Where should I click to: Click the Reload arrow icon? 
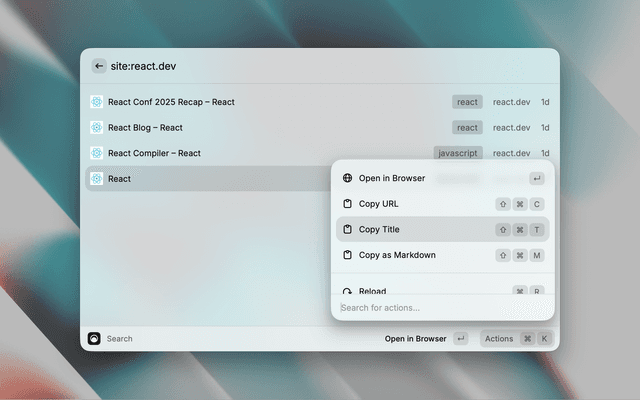click(347, 291)
